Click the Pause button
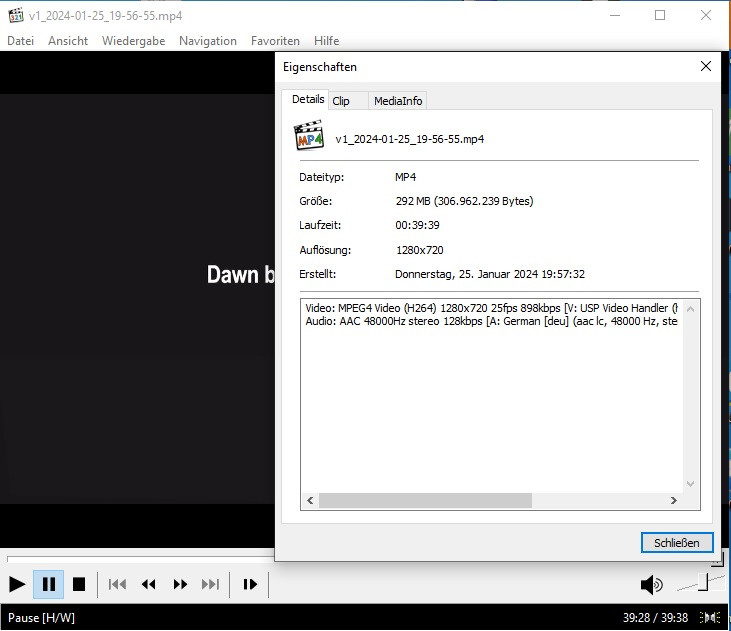This screenshot has height=631, width=731. click(x=48, y=584)
